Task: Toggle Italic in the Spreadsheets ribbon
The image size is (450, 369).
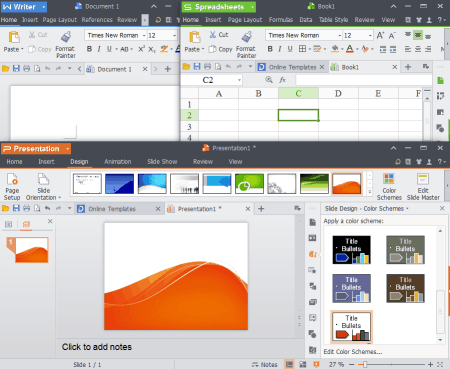Action: point(280,49)
